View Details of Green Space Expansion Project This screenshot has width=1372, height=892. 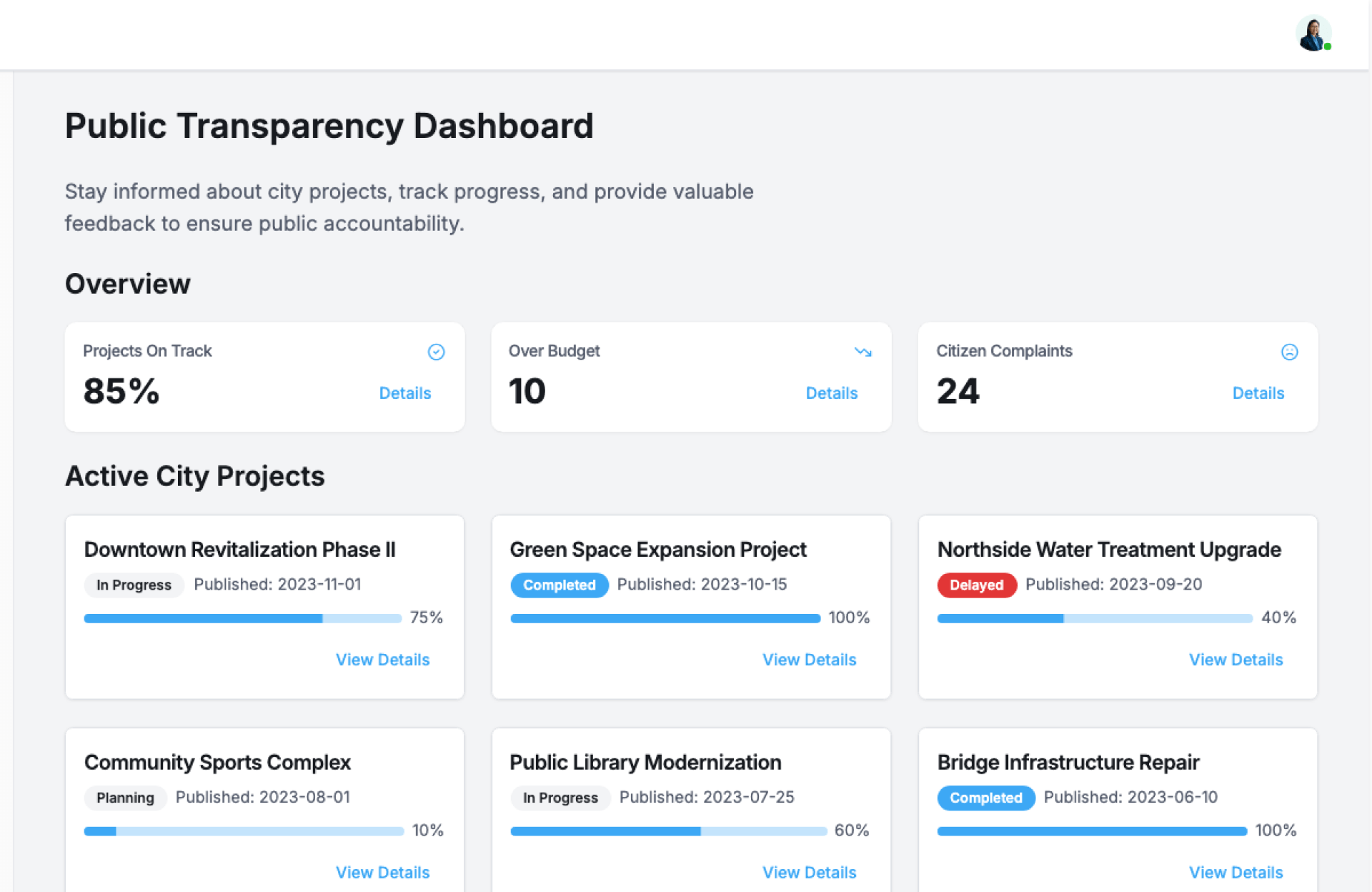pos(809,660)
